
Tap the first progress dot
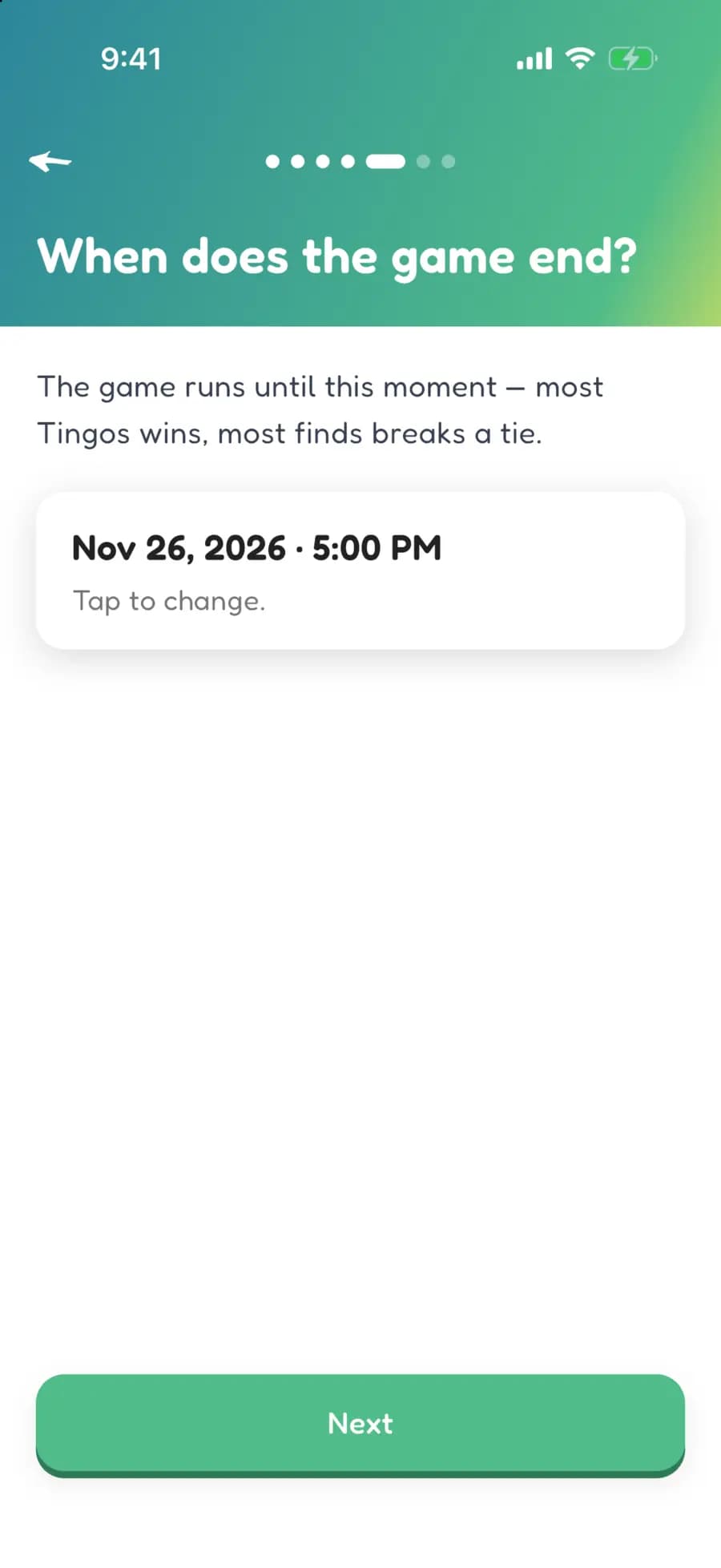point(272,161)
